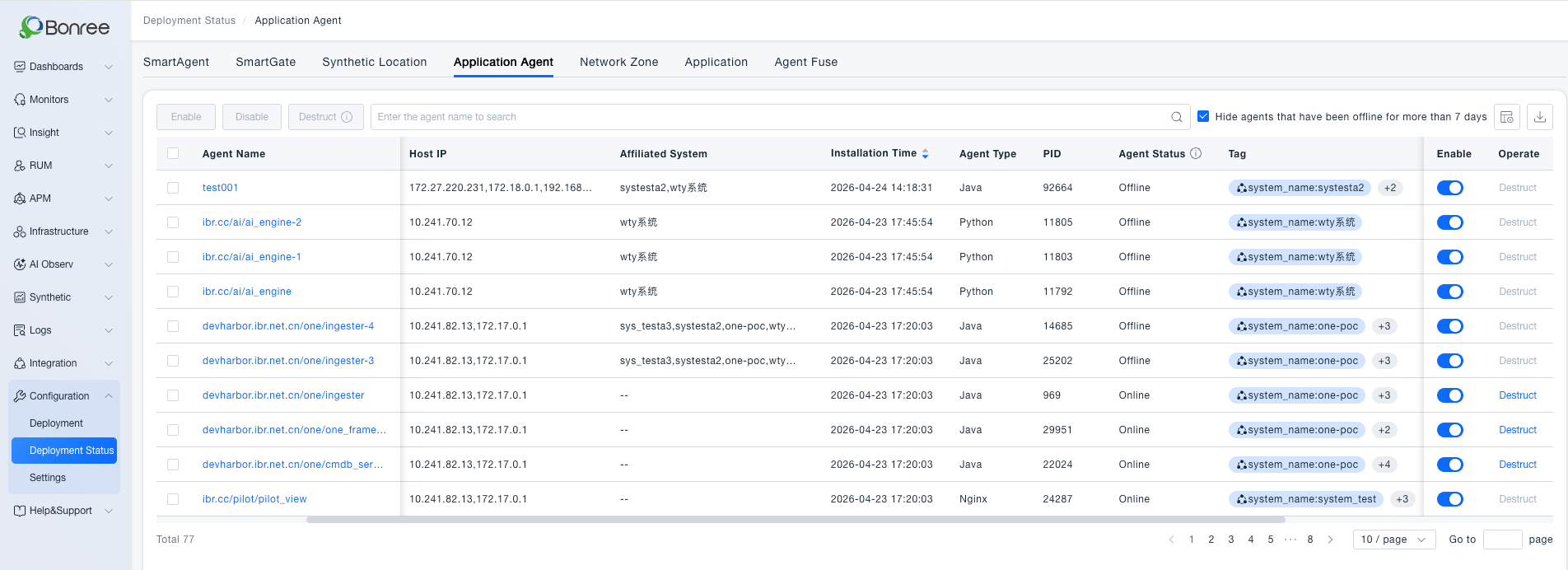1568x570 pixels.
Task: Switch to the Network Zone tab
Action: tap(619, 62)
